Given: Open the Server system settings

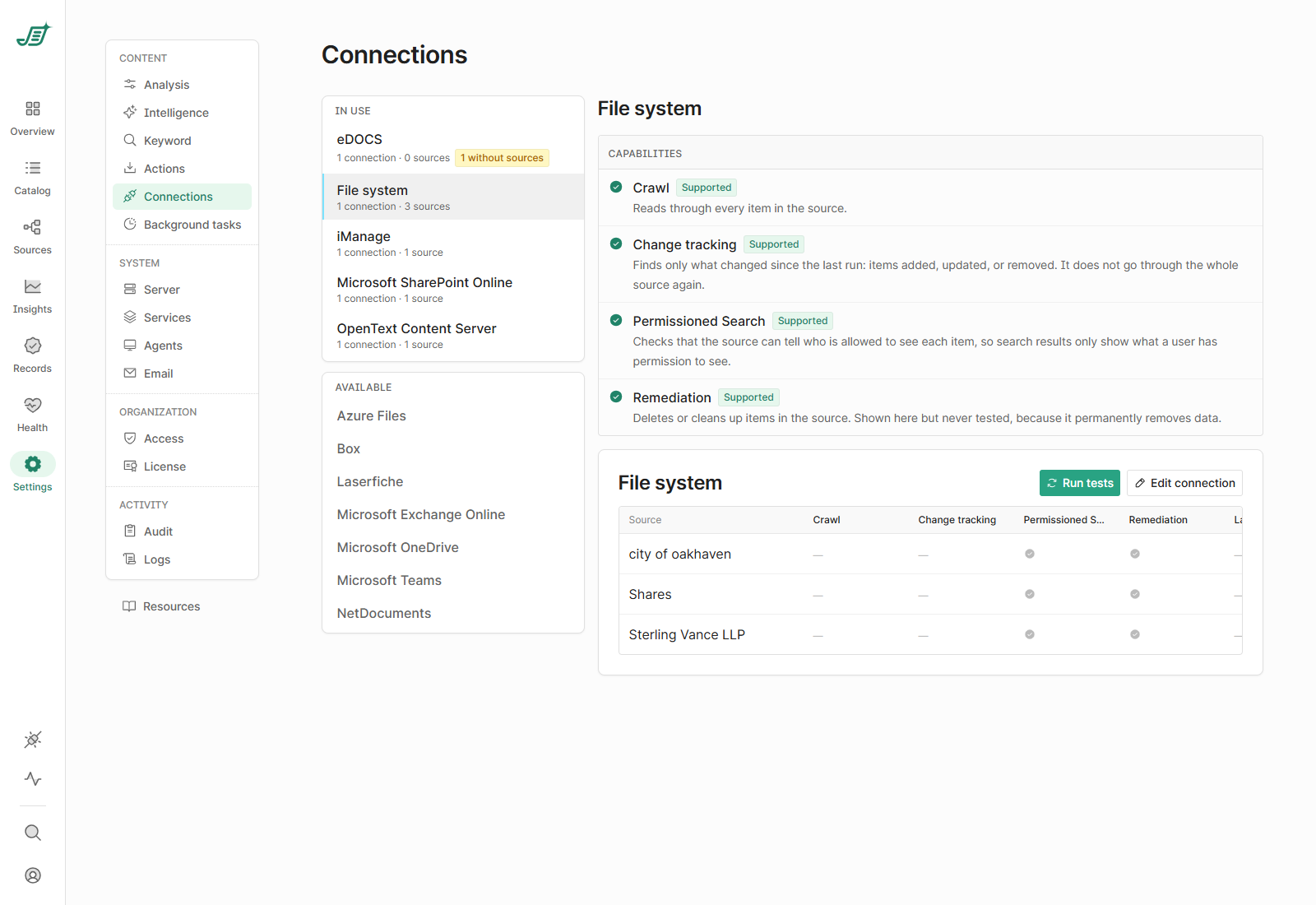Looking at the screenshot, I should (182, 290).
